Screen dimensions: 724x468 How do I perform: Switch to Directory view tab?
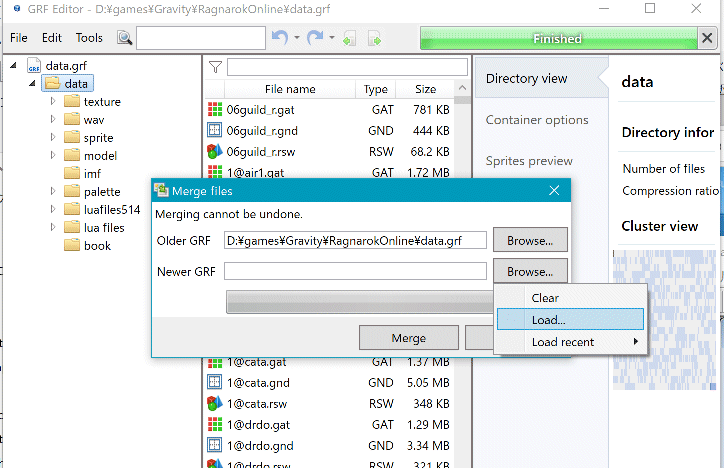point(541,78)
